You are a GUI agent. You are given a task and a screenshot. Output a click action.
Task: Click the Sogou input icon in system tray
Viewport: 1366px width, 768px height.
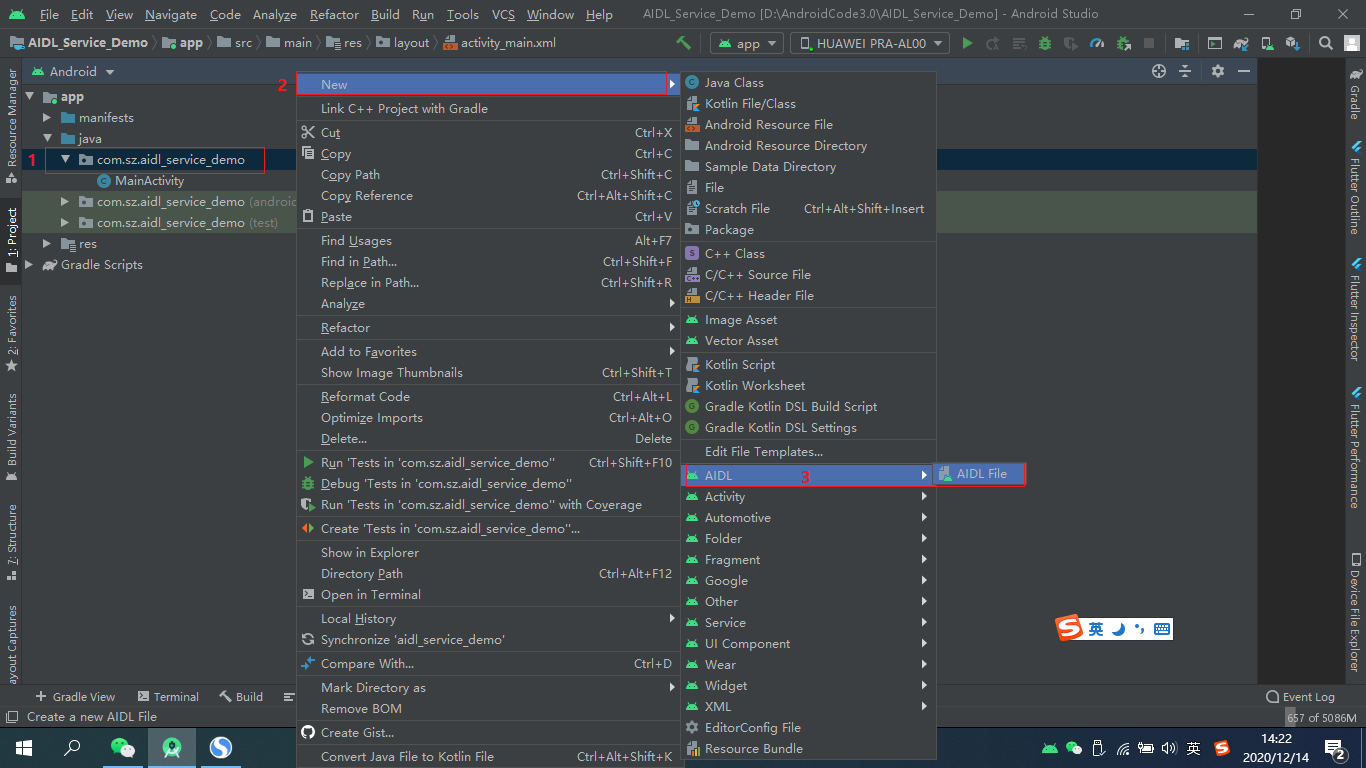1221,747
